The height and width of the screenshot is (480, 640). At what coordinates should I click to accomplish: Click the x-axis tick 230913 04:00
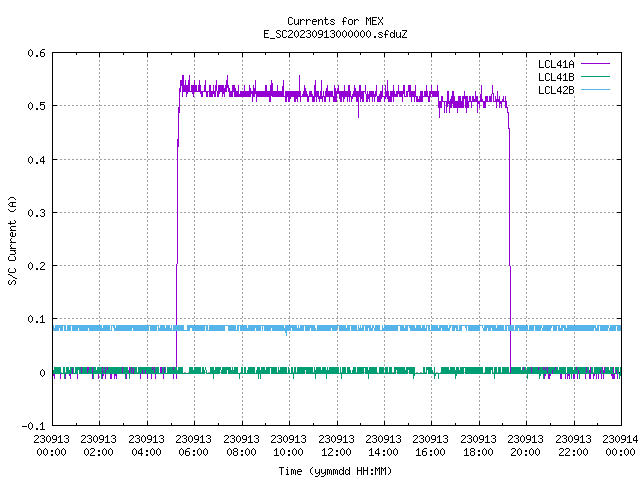(x=146, y=446)
